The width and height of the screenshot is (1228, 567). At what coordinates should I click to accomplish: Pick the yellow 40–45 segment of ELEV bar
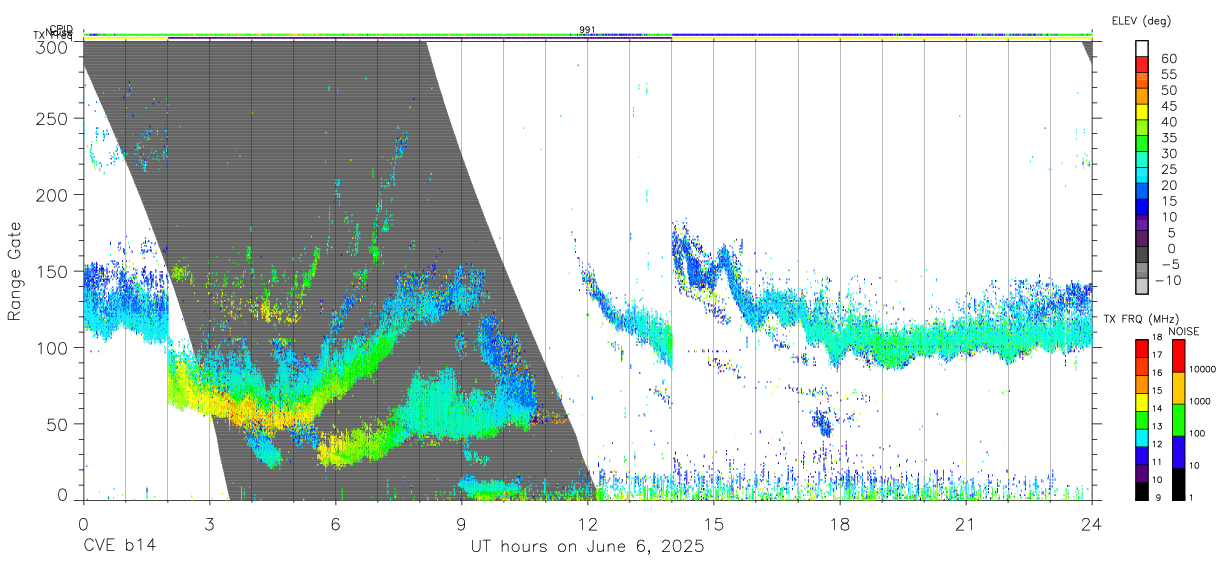coord(1142,112)
